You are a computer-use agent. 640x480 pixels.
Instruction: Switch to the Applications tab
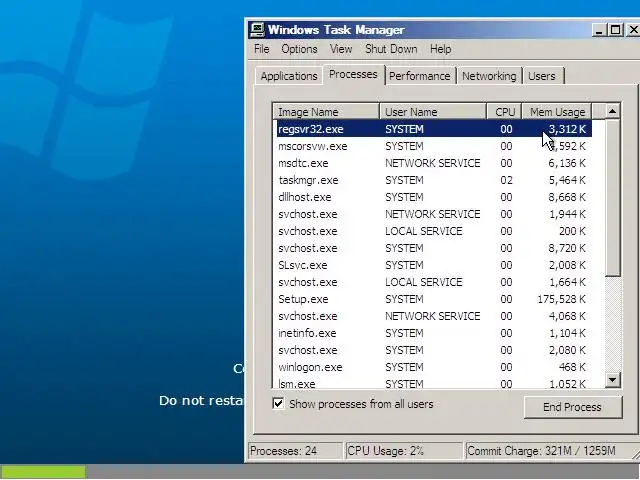coord(289,76)
